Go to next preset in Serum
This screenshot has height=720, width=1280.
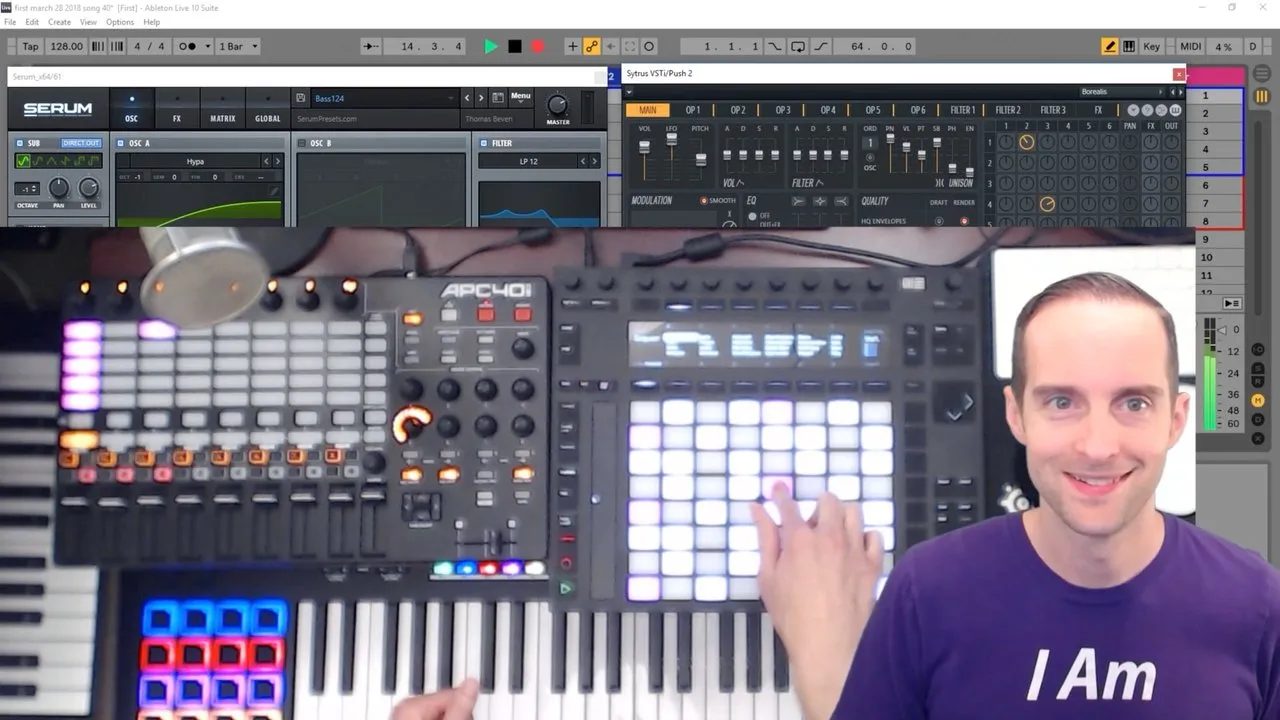click(482, 98)
